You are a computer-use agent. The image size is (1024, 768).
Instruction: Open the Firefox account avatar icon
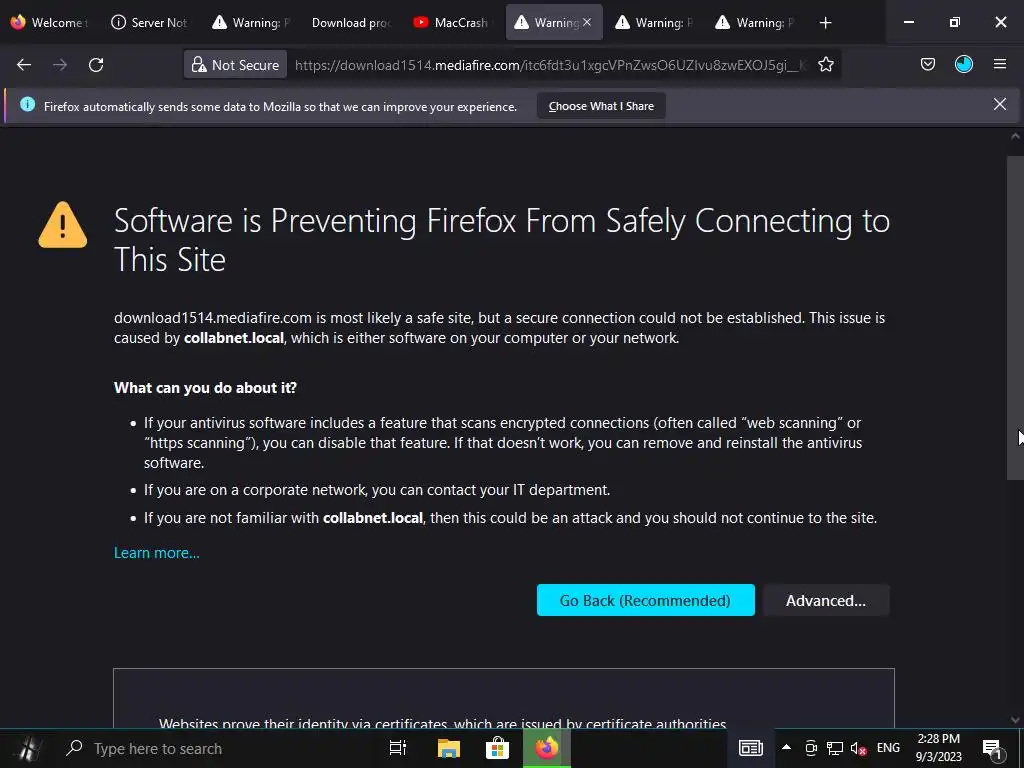pyautogui.click(x=963, y=64)
